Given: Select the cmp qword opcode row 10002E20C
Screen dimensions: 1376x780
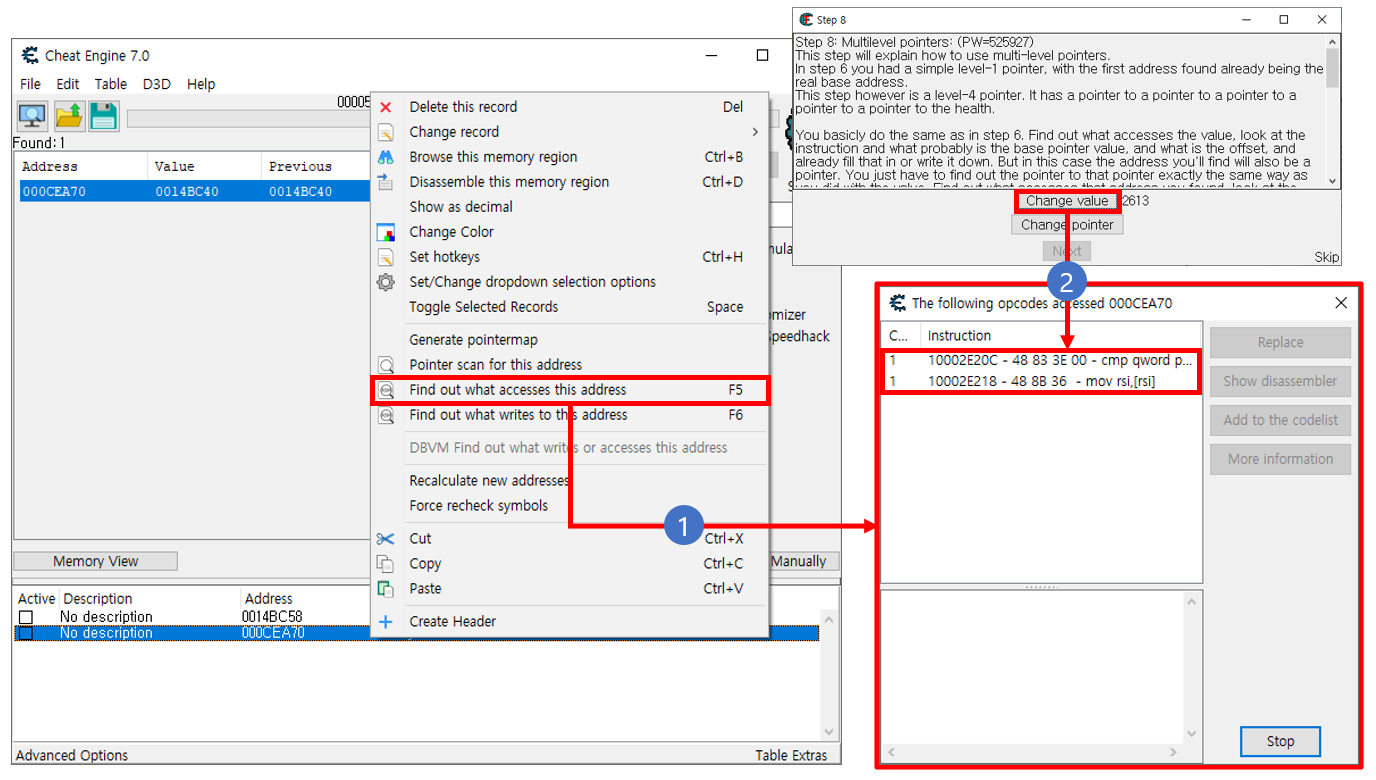Looking at the screenshot, I should coord(1041,360).
